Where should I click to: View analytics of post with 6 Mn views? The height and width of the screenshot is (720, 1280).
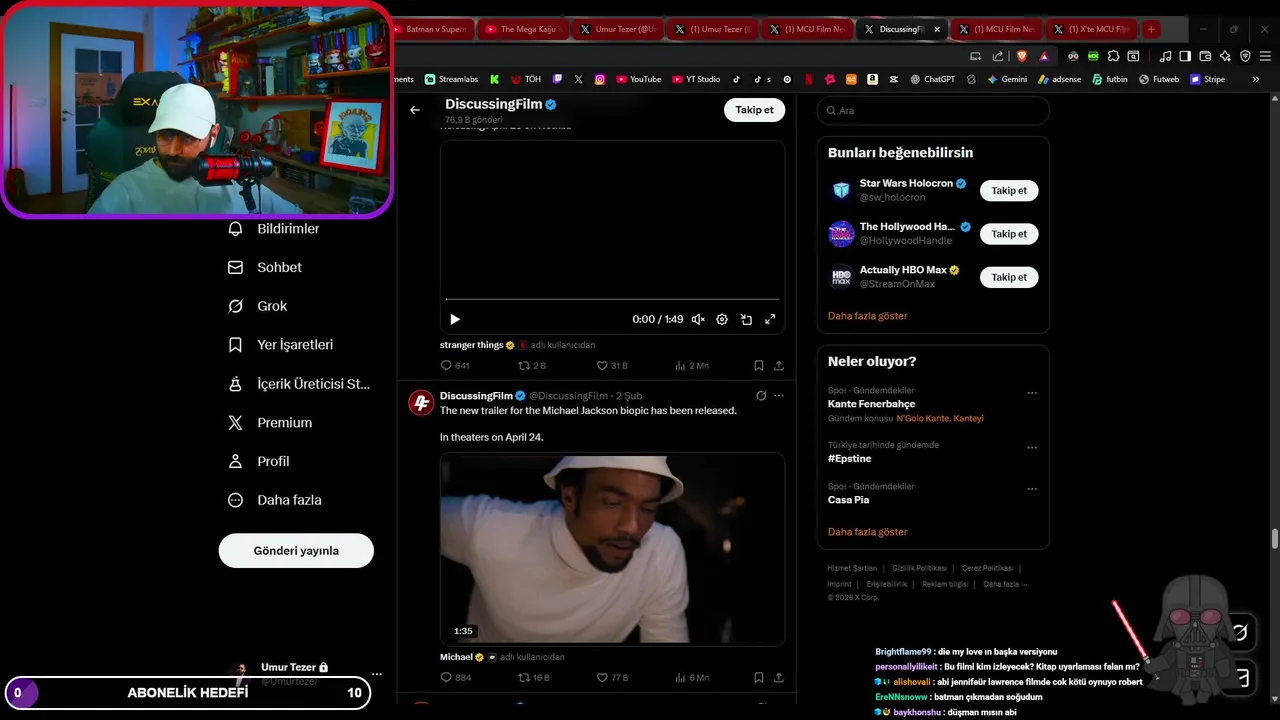[x=692, y=677]
